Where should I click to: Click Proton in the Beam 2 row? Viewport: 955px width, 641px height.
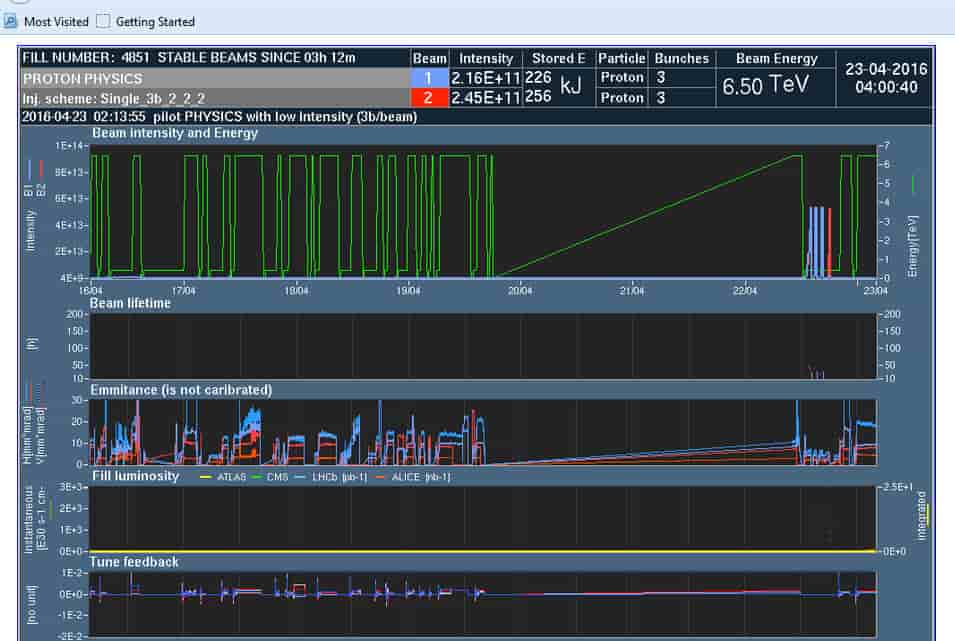pyautogui.click(x=622, y=97)
